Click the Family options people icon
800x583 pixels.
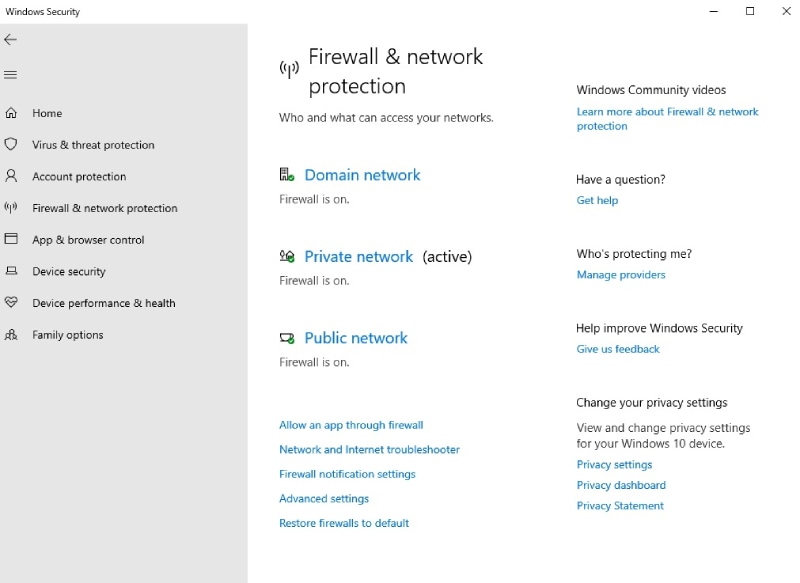(11, 335)
